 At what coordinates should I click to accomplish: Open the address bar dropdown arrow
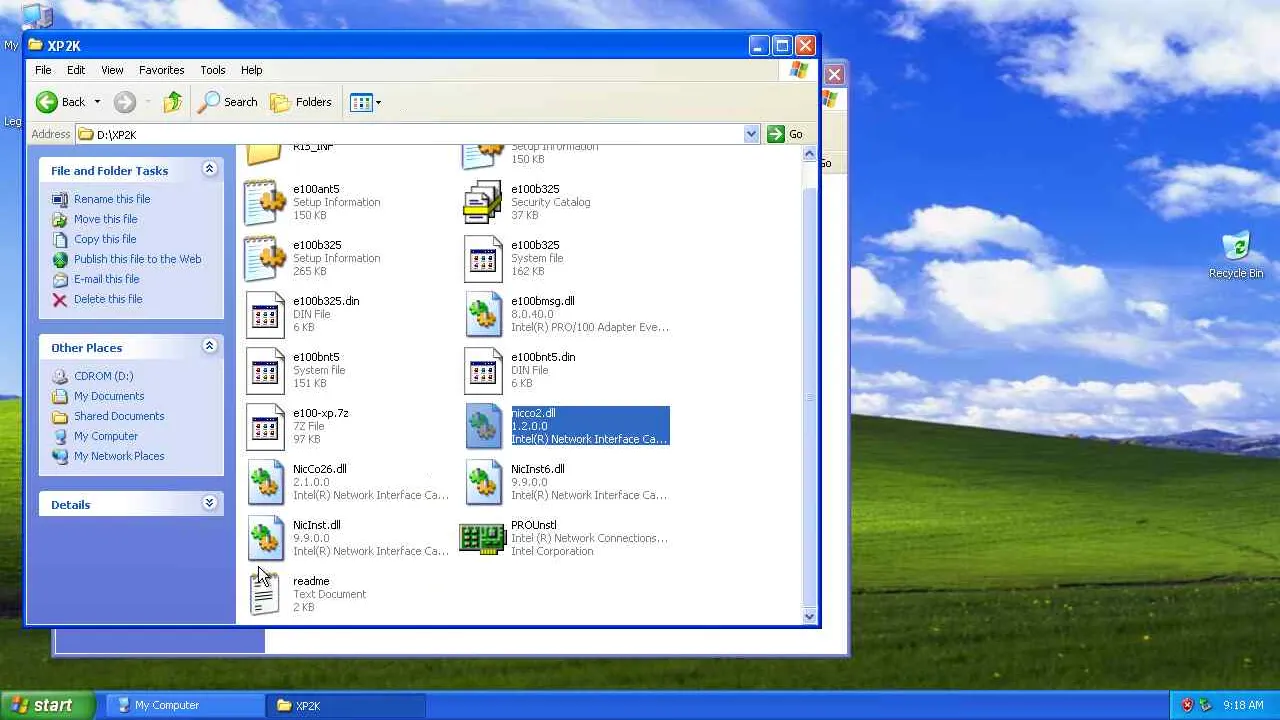point(751,134)
